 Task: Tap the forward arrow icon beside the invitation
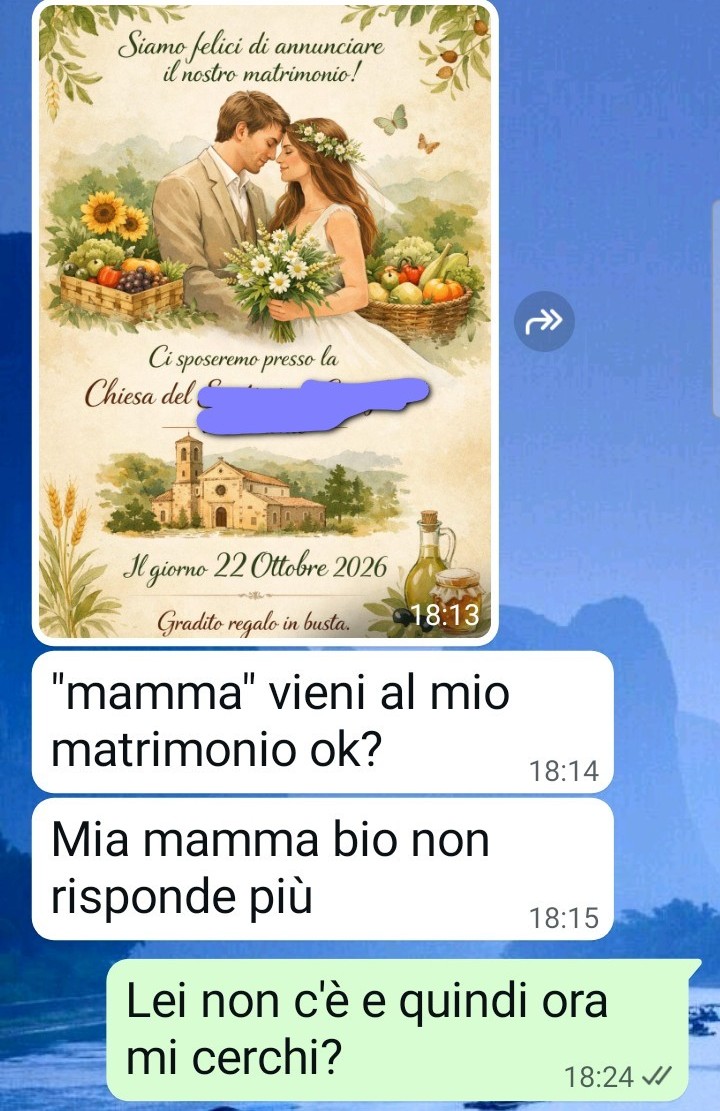coord(544,321)
